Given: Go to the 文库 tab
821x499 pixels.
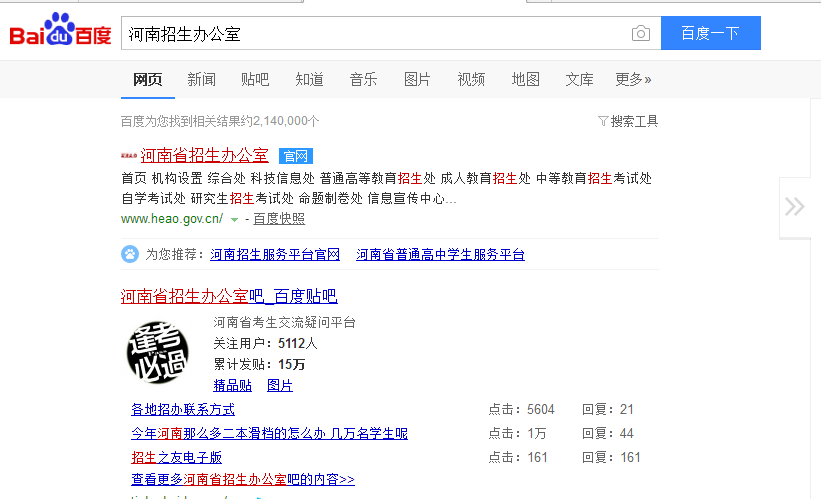Looking at the screenshot, I should pos(579,80).
